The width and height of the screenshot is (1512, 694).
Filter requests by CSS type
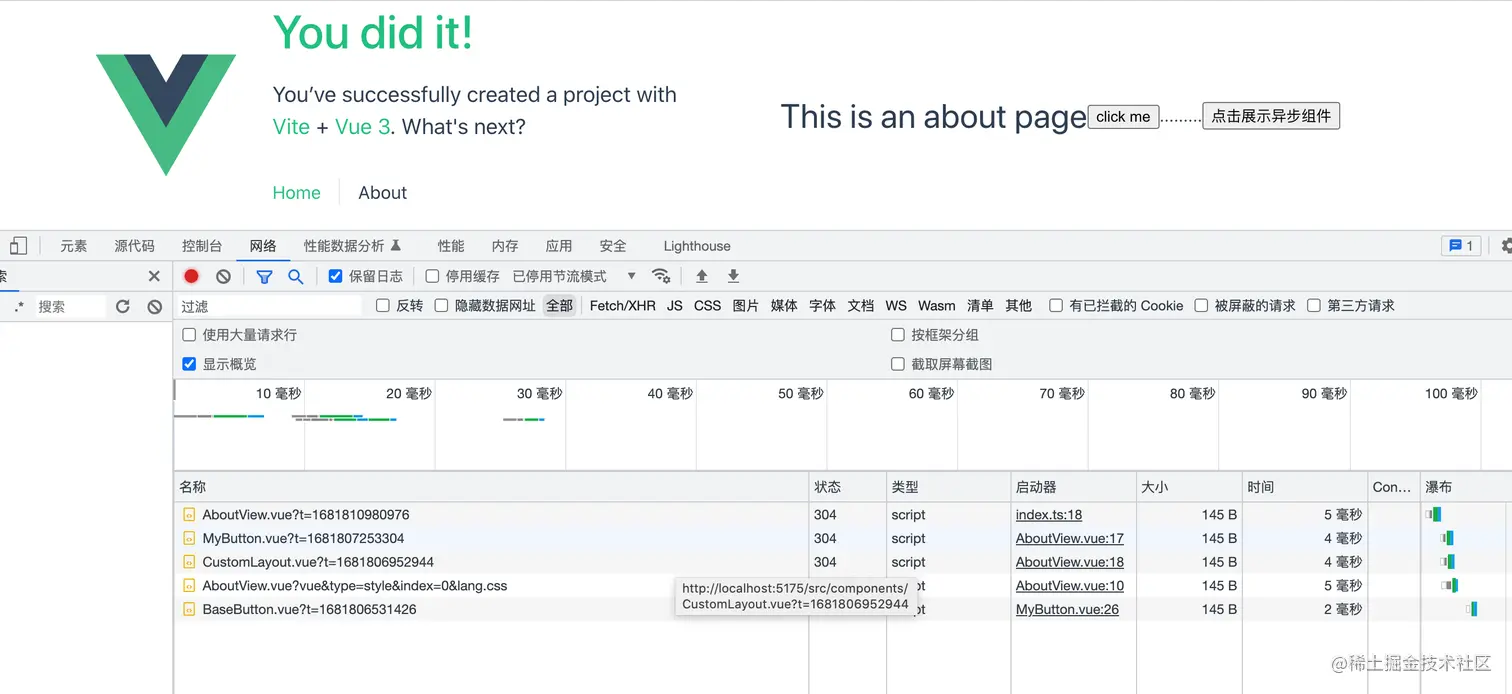tap(707, 306)
